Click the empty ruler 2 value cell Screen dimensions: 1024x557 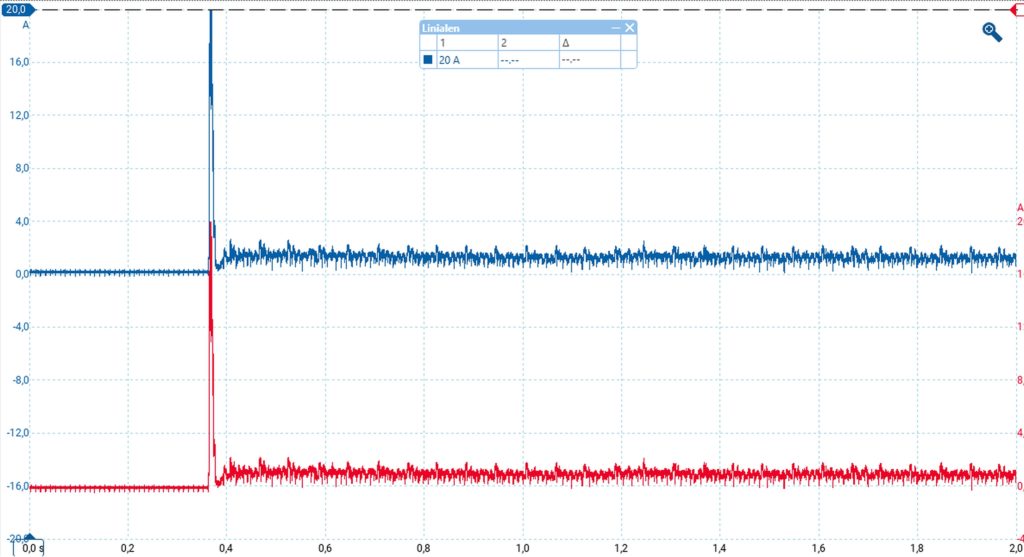pyautogui.click(x=526, y=60)
